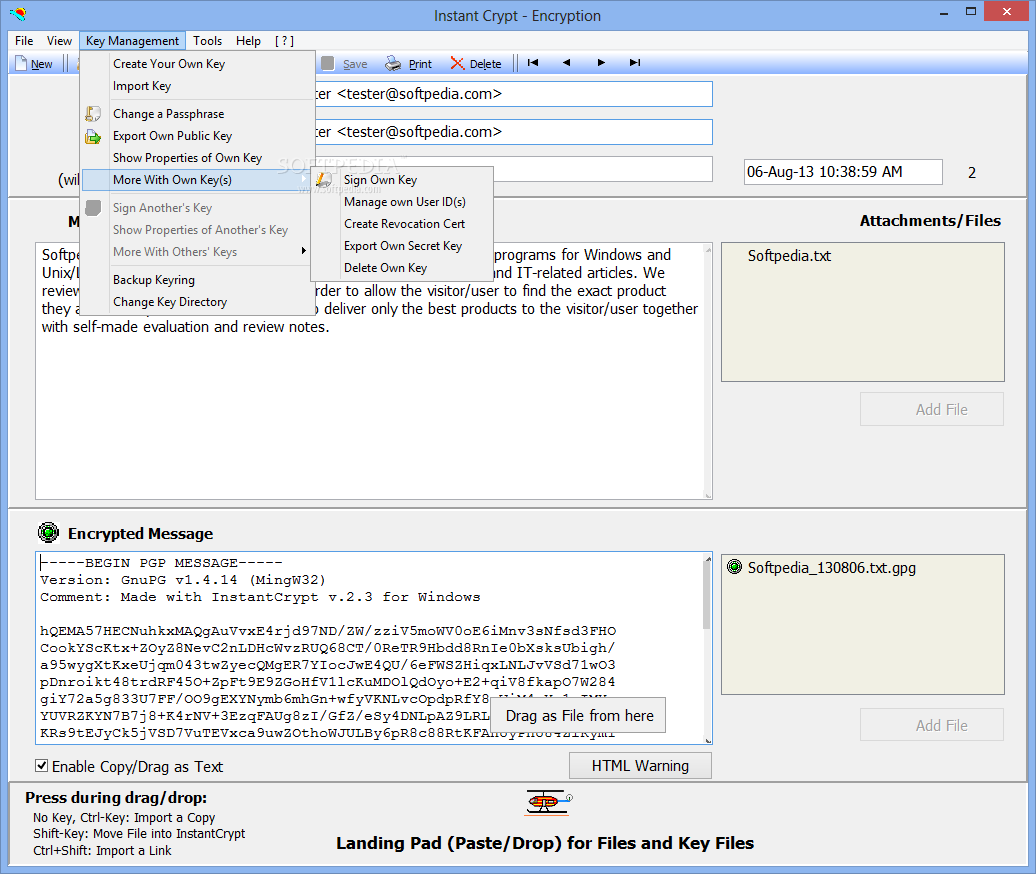Click the grayed Save icon
Screen dimensions: 1036x874
coord(328,63)
